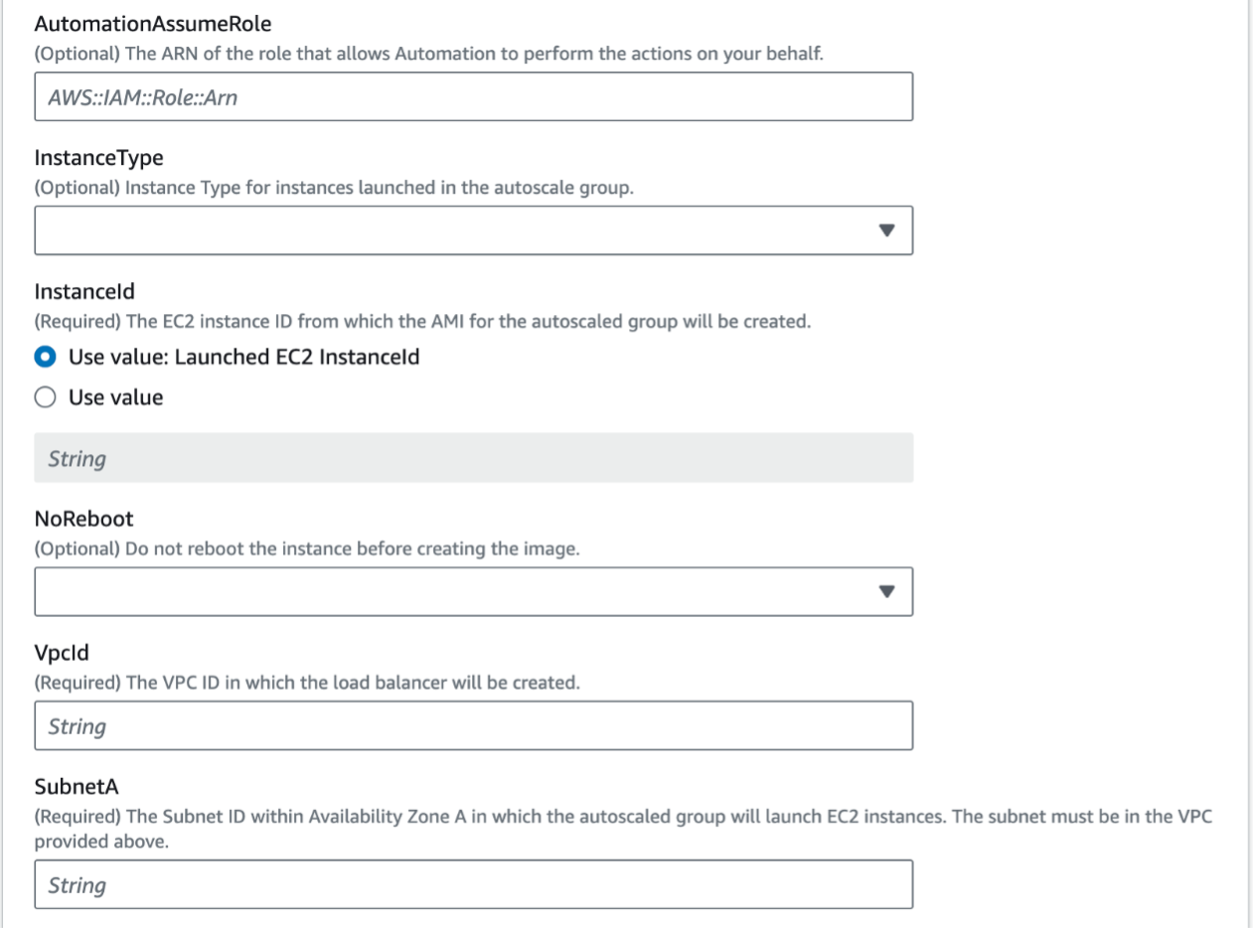1255x931 pixels.
Task: Focus the AutomationAssumeRole ARN input field
Action: coord(473,97)
